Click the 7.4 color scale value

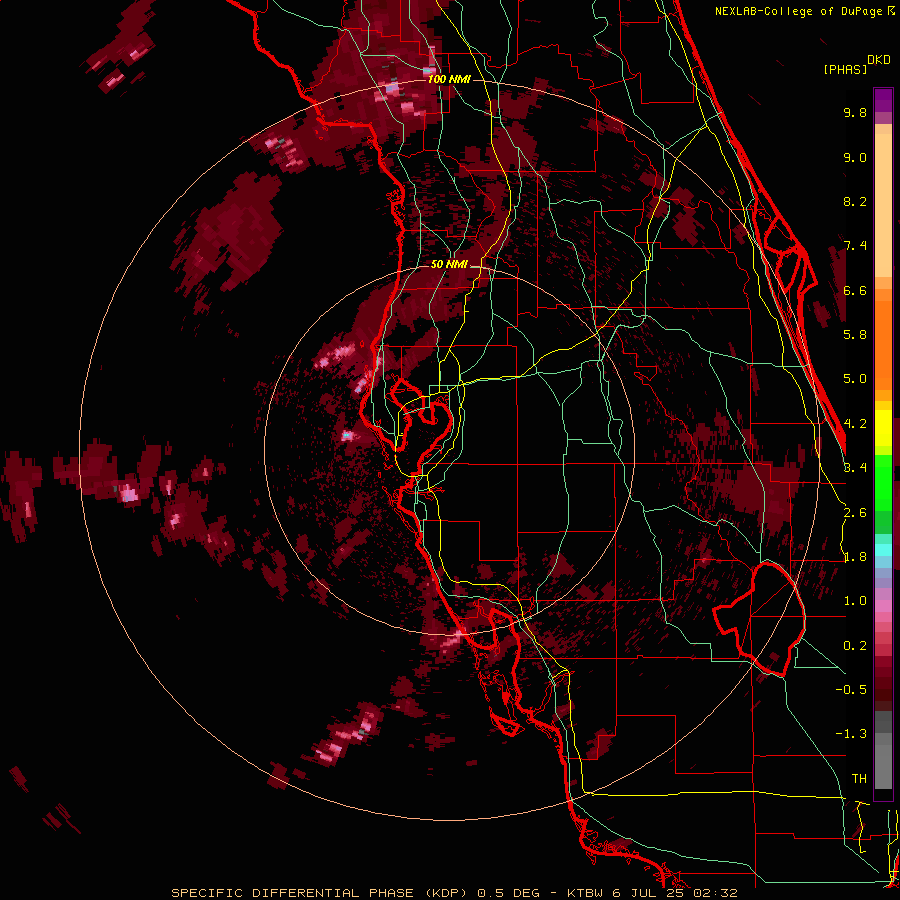pos(855,246)
